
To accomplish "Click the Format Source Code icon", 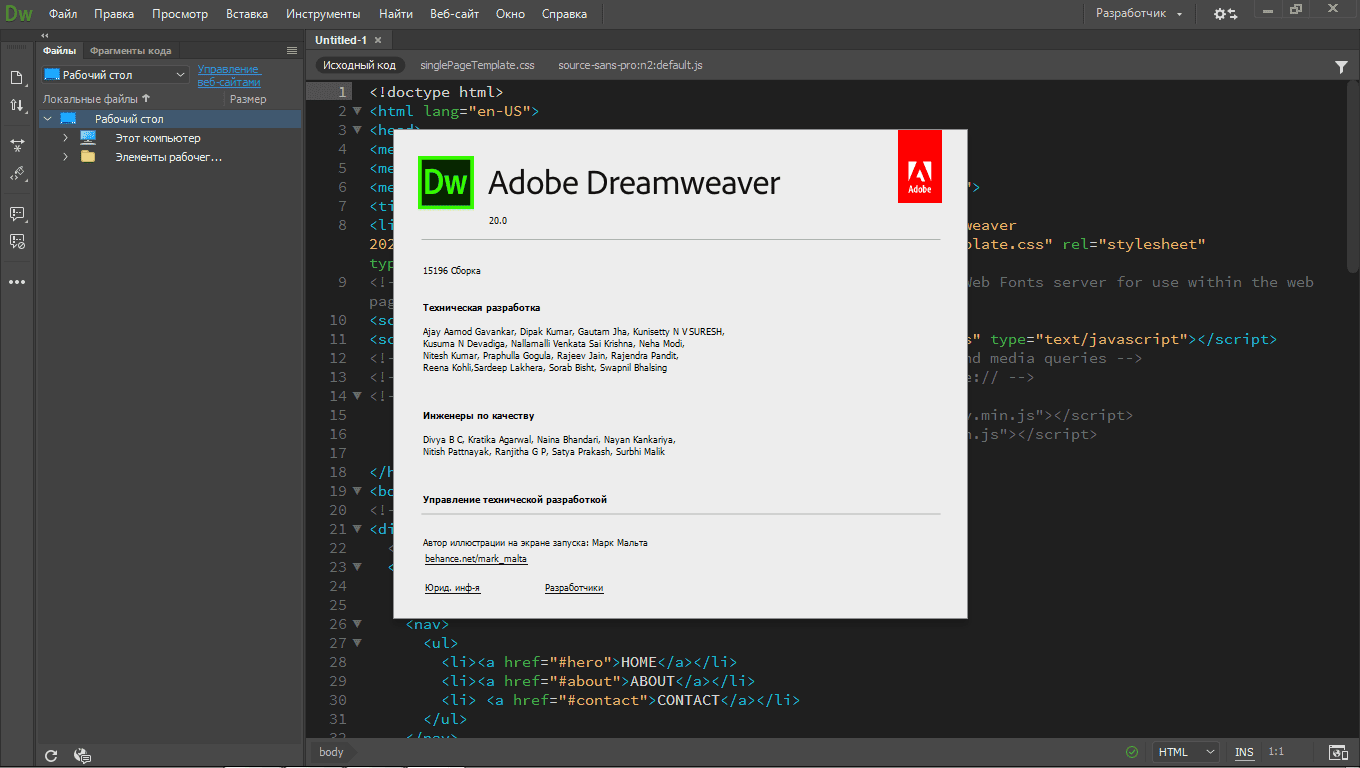I will point(17,174).
